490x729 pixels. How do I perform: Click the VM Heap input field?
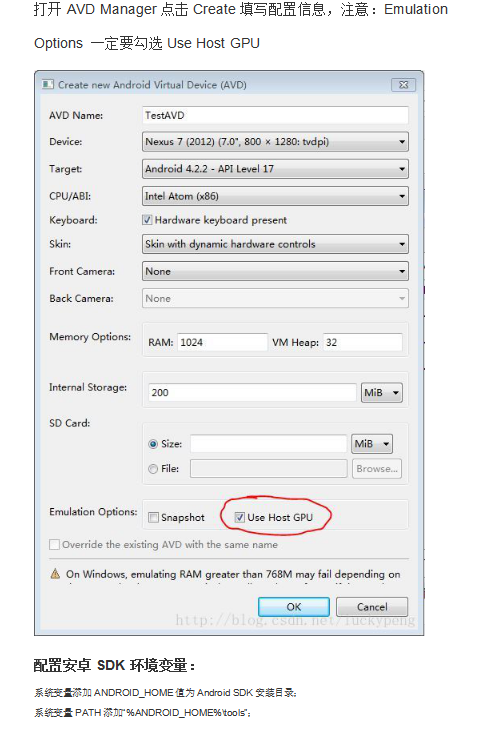pyautogui.click(x=363, y=343)
